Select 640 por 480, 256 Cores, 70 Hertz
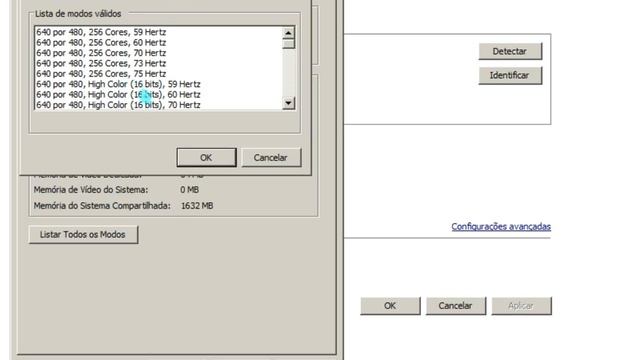Viewport: 640px width, 360px height. tap(158, 53)
